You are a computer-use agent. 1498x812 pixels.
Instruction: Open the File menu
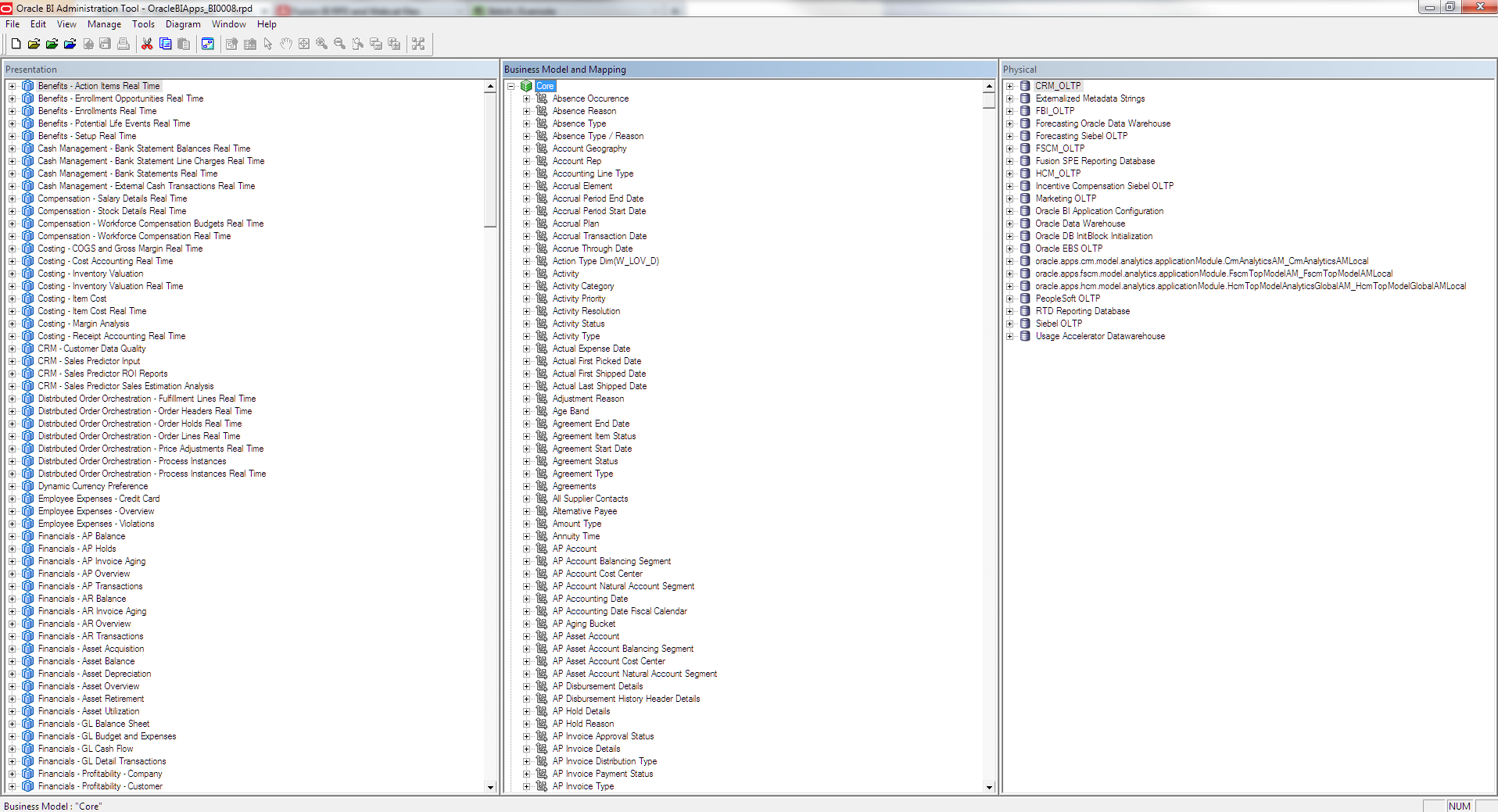[13, 24]
